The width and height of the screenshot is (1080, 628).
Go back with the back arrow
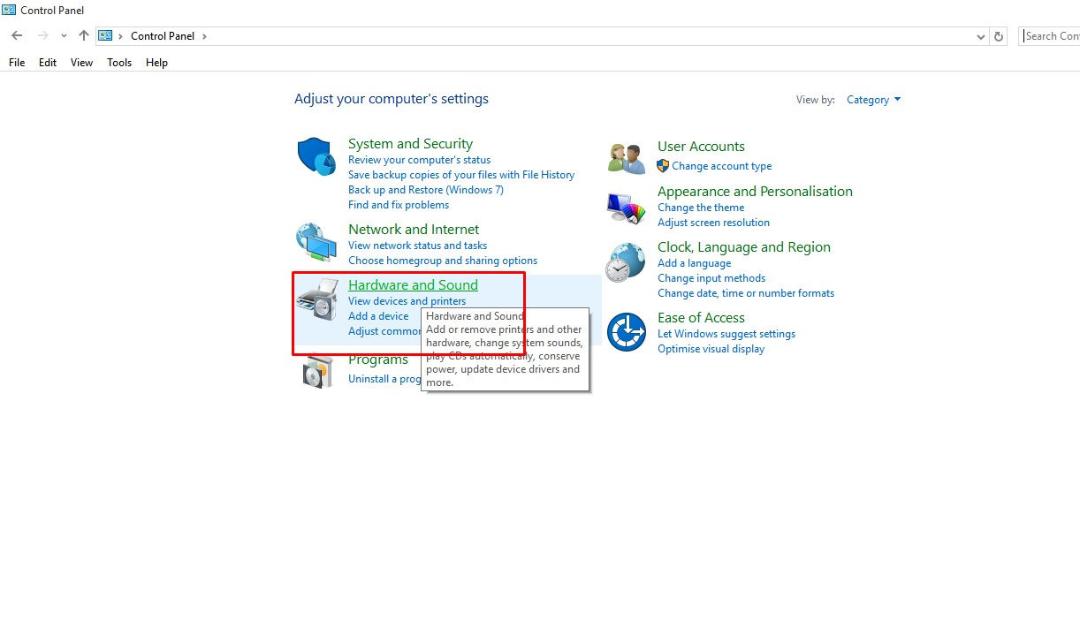17,36
